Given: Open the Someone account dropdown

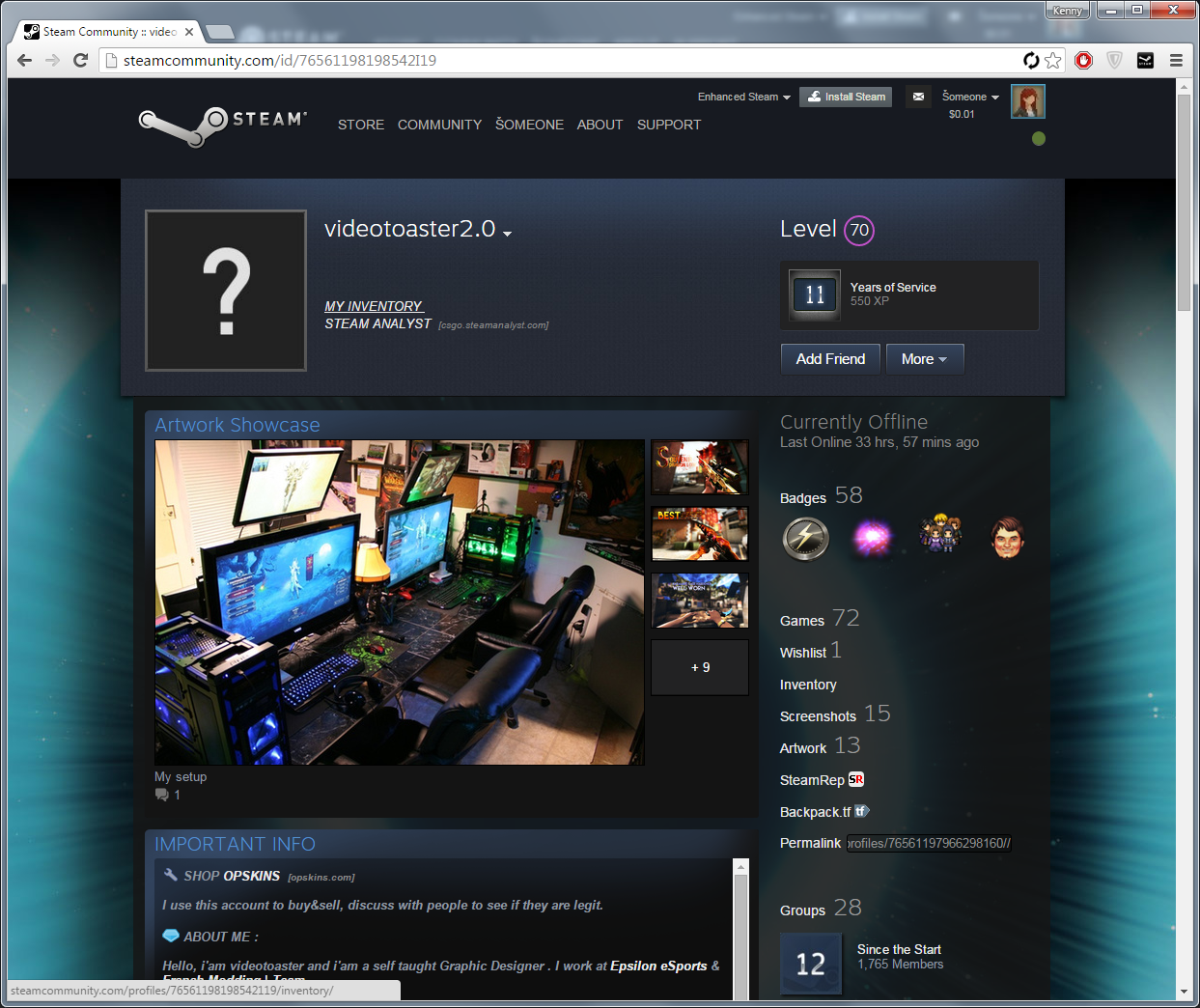Looking at the screenshot, I should point(970,97).
